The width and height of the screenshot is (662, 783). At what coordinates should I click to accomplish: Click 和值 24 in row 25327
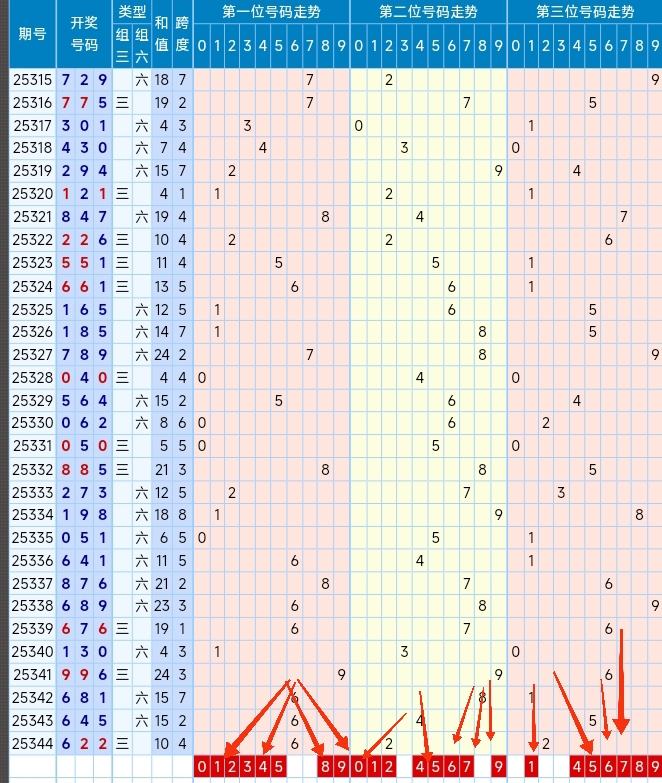(x=161, y=355)
